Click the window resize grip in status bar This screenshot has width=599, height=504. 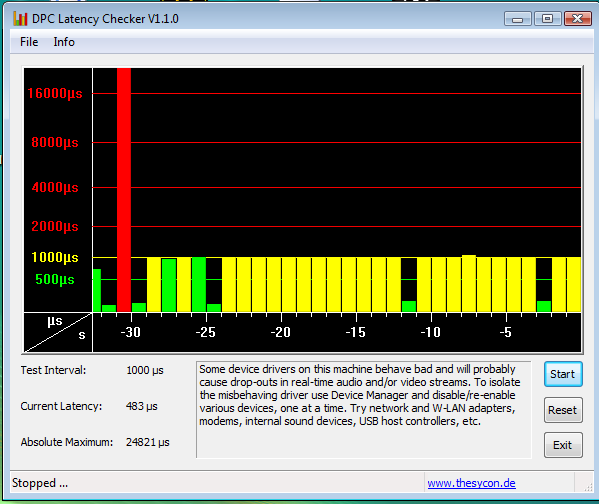tap(587, 486)
